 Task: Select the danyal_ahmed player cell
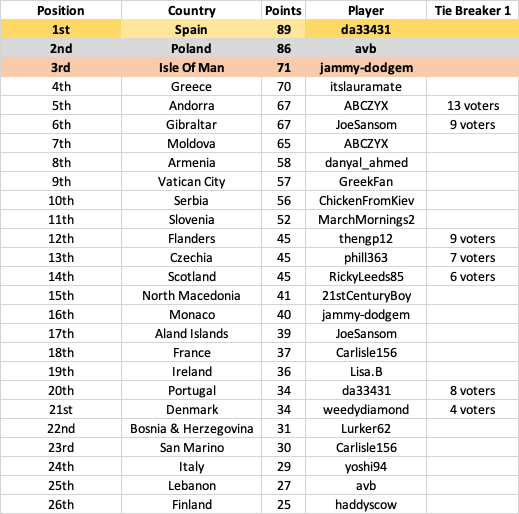coord(366,162)
